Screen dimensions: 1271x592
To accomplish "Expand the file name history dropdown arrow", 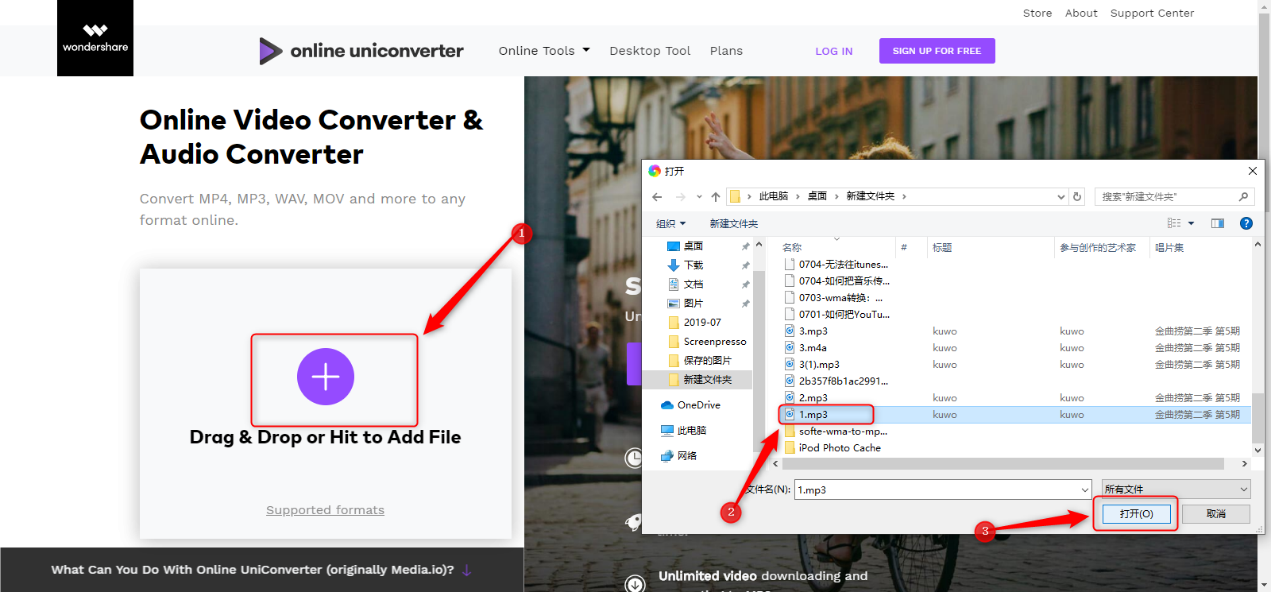I will [1084, 489].
